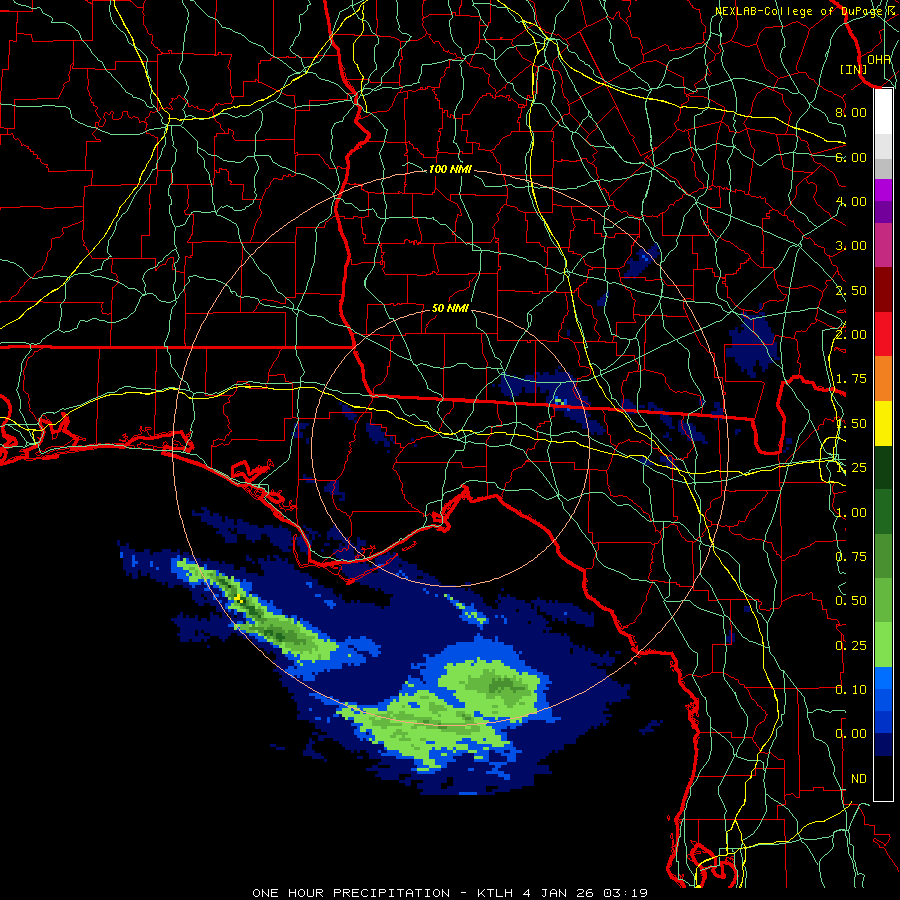Select the 0.75 legend value text
The width and height of the screenshot is (900, 900).
851,557
